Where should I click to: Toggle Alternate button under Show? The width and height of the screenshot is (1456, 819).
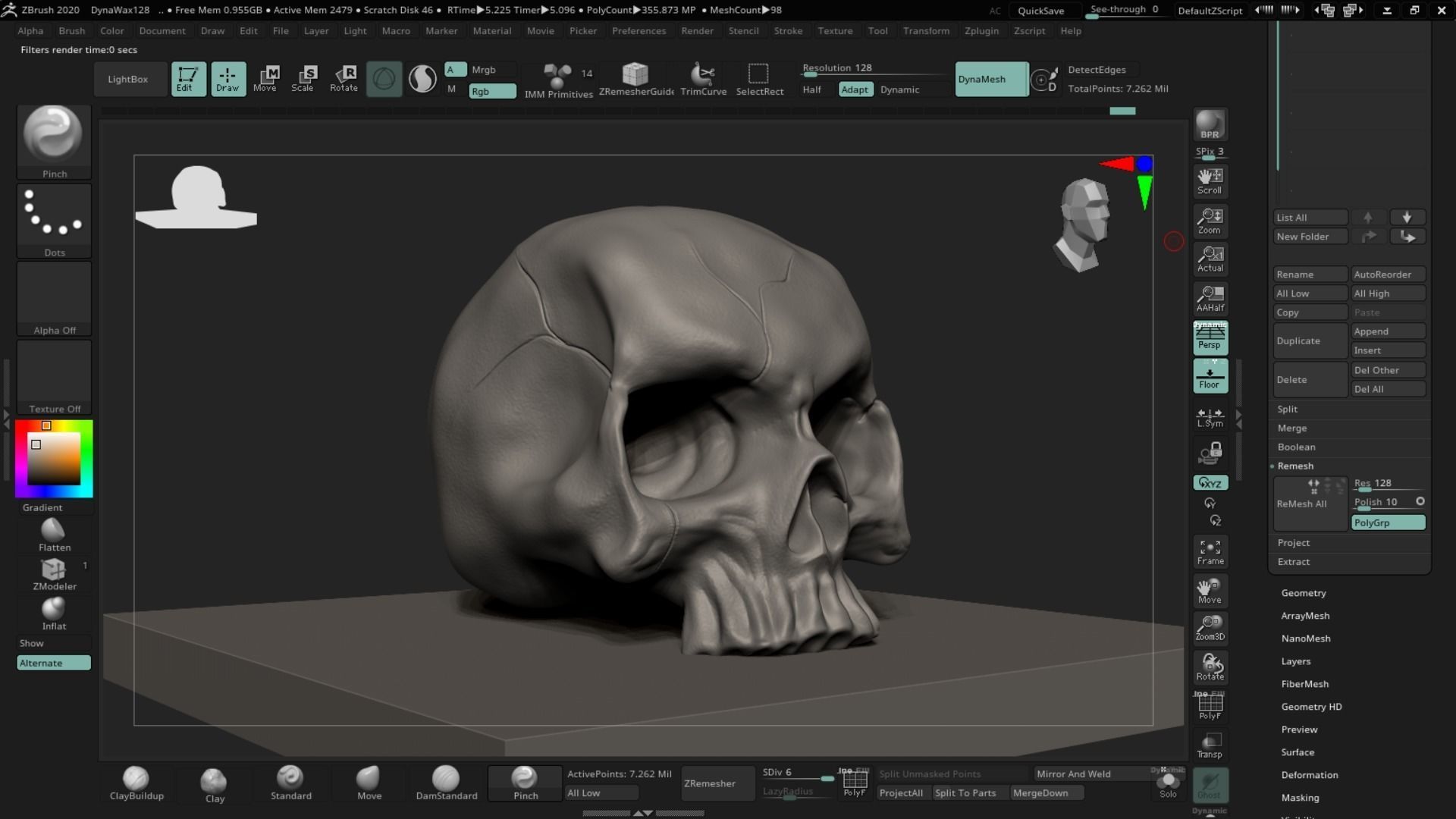point(54,663)
